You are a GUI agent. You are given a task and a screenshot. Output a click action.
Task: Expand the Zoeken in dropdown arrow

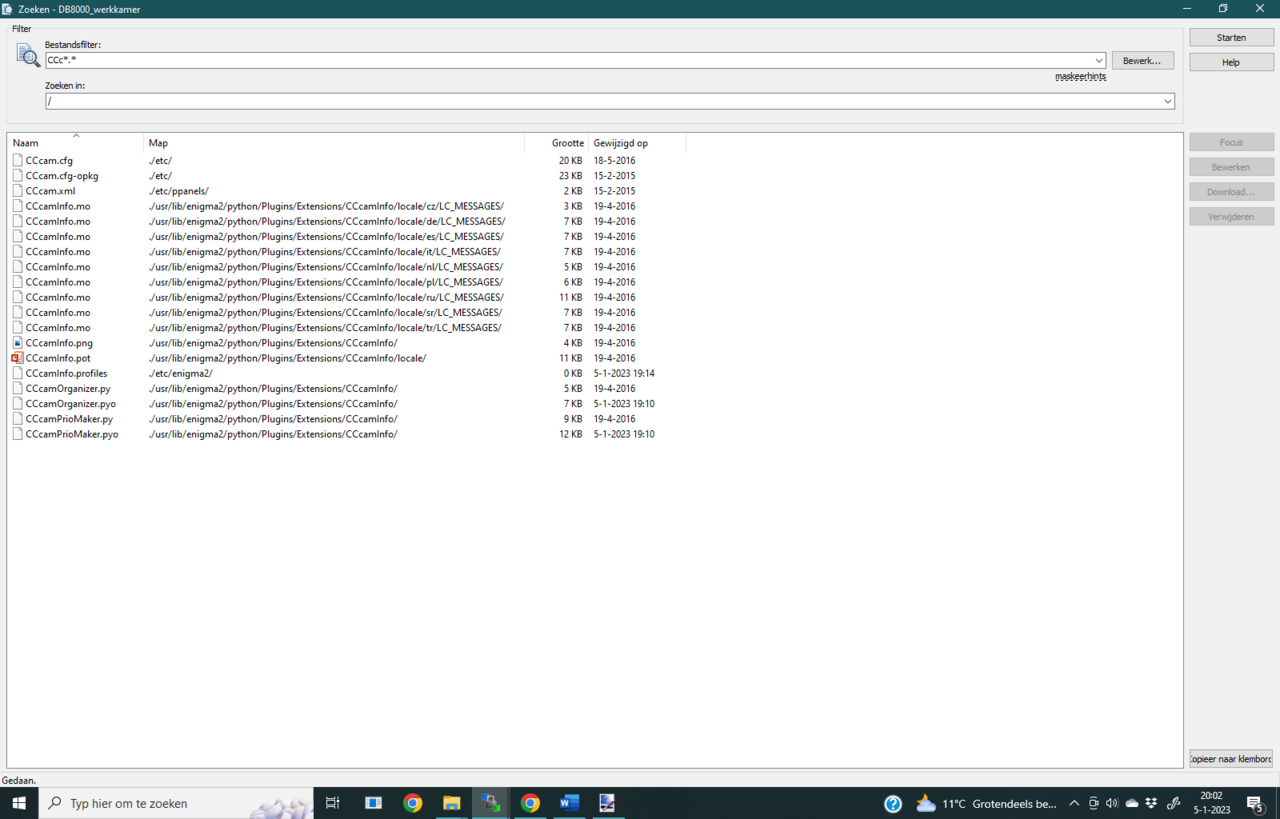(1167, 101)
